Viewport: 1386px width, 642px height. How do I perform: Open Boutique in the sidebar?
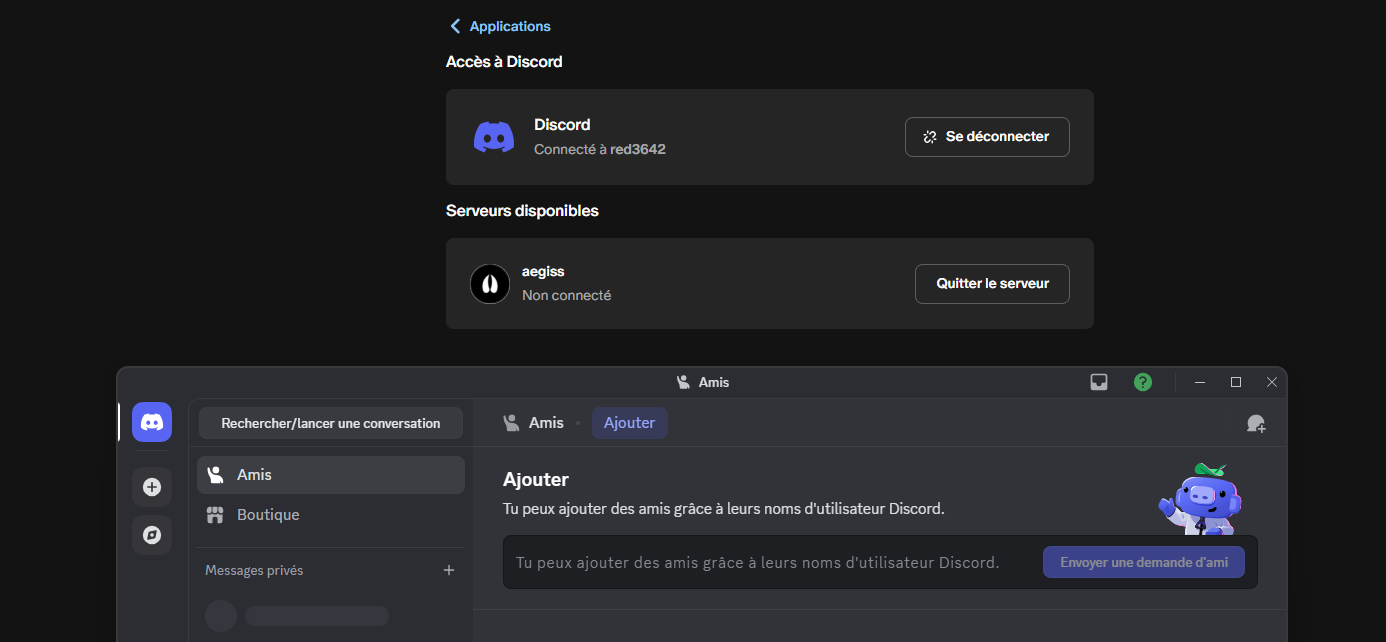point(331,515)
